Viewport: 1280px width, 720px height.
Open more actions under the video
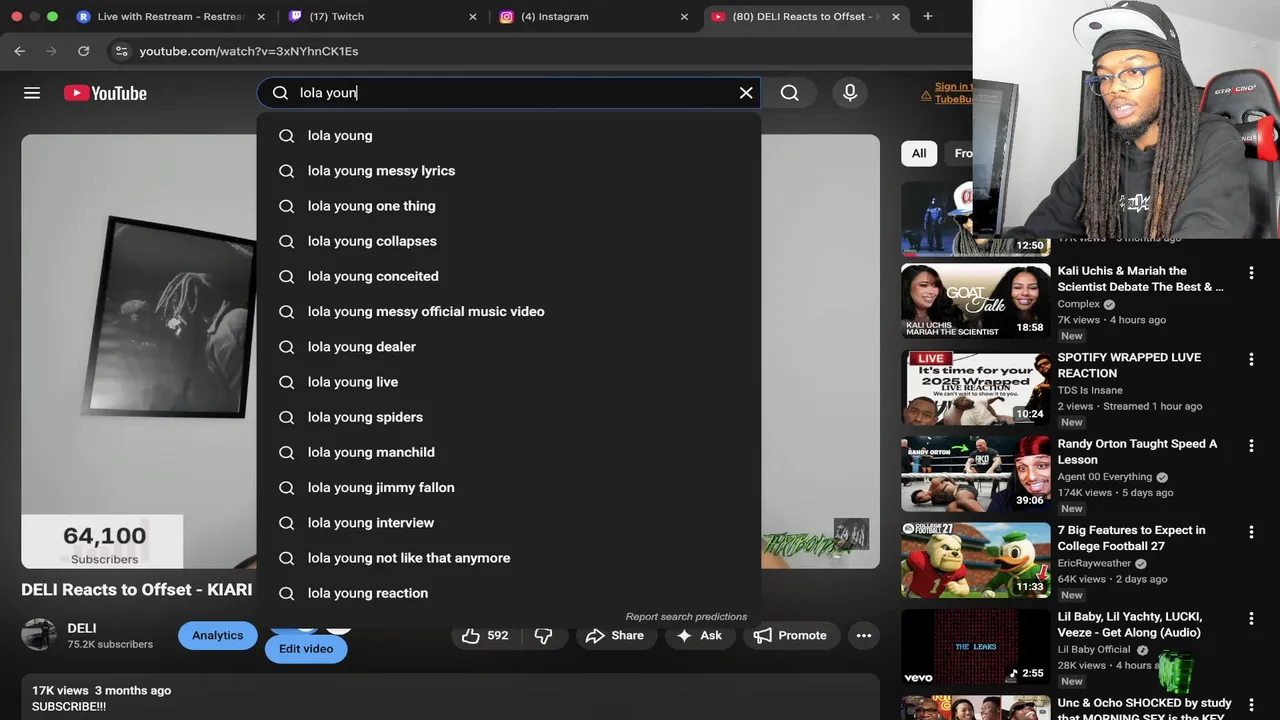pyautogui.click(x=864, y=635)
